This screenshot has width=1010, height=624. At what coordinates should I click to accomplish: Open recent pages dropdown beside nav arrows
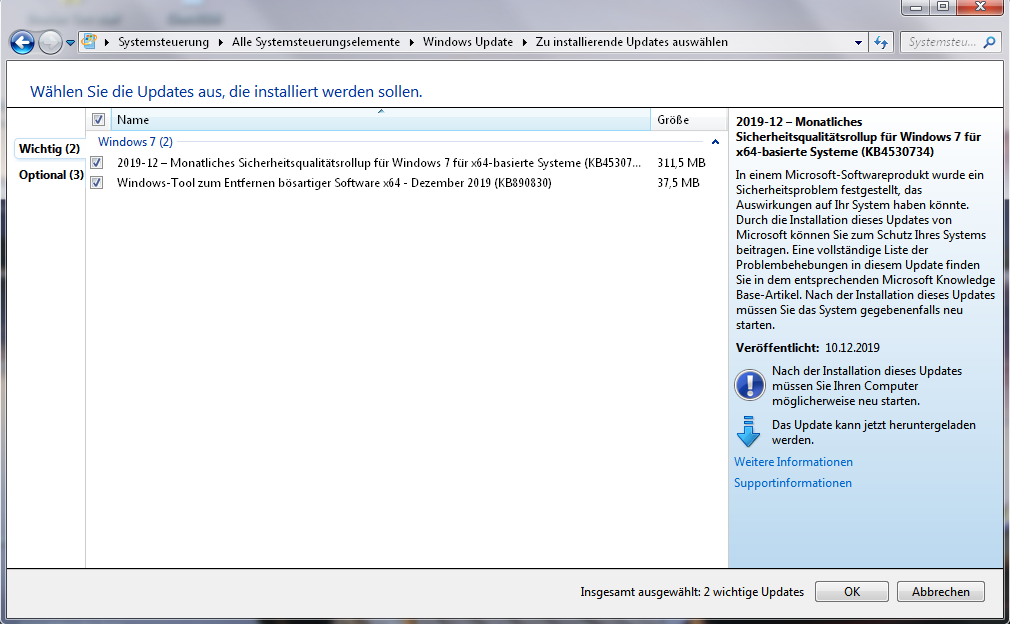pyautogui.click(x=70, y=43)
